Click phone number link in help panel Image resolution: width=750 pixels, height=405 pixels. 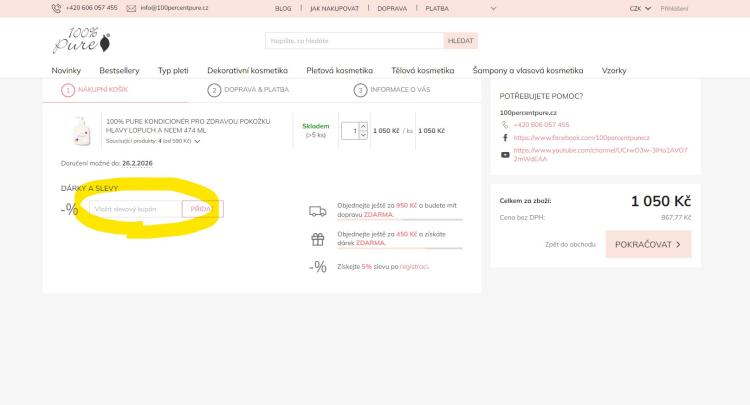click(541, 125)
